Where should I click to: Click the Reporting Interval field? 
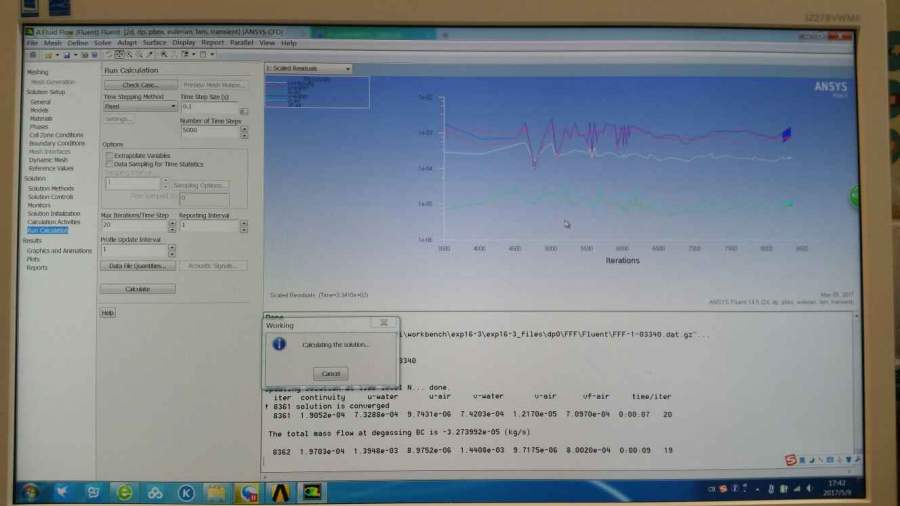tap(210, 225)
